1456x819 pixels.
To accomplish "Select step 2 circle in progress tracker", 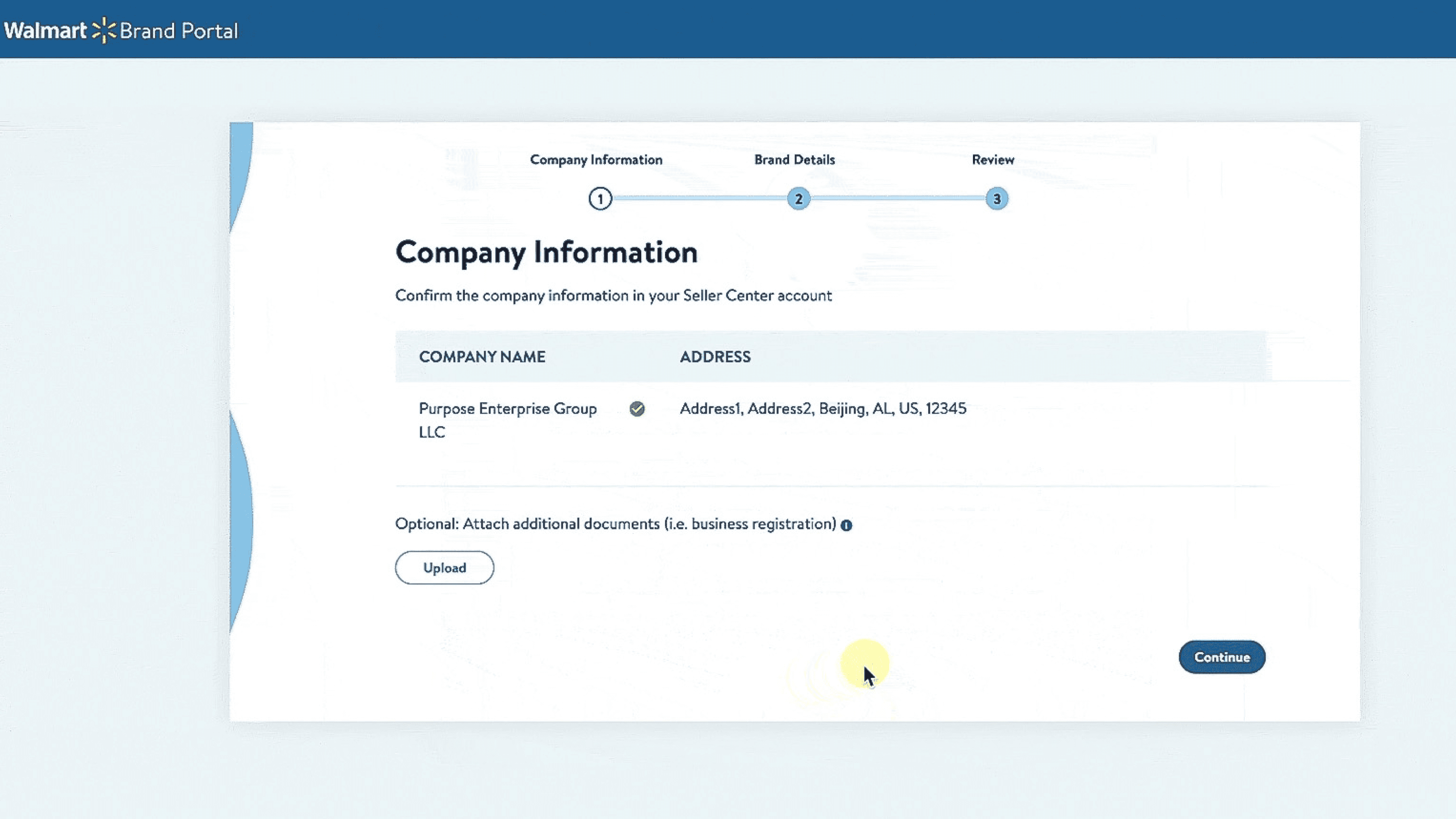I will click(799, 199).
